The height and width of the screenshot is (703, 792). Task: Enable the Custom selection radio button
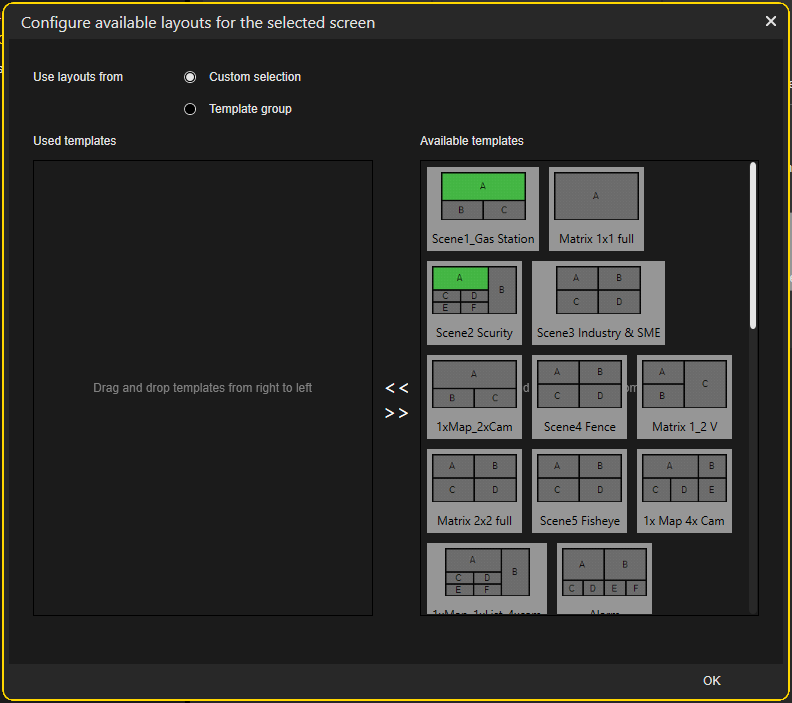(x=190, y=77)
